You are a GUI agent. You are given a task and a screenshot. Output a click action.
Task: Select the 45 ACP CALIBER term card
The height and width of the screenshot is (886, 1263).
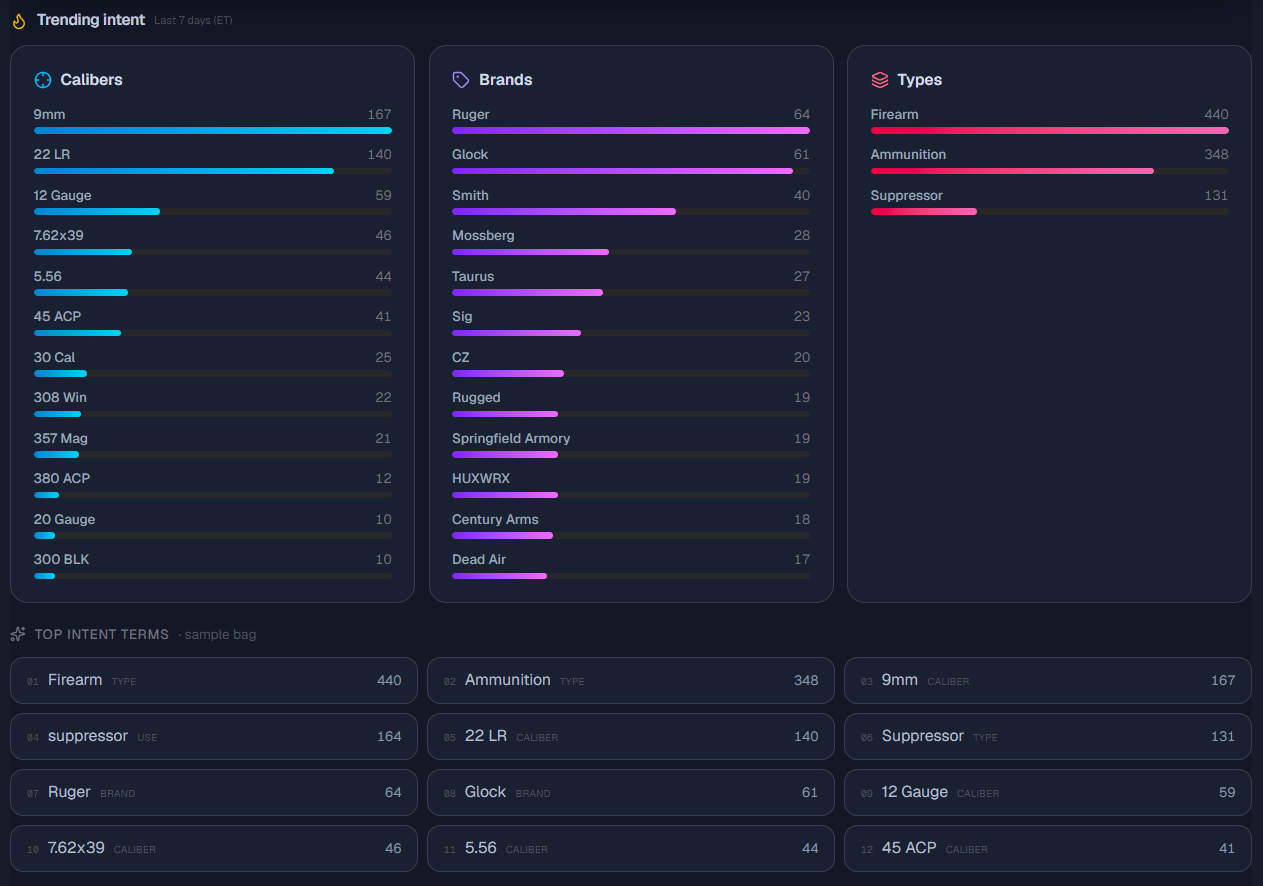click(1048, 848)
